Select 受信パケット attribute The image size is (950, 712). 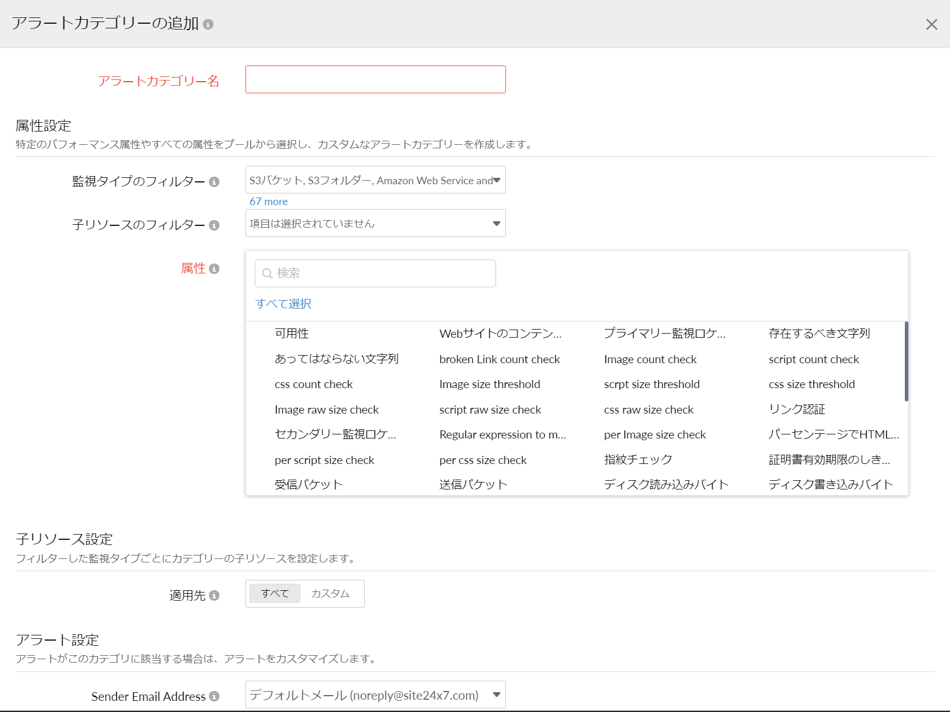click(308, 484)
